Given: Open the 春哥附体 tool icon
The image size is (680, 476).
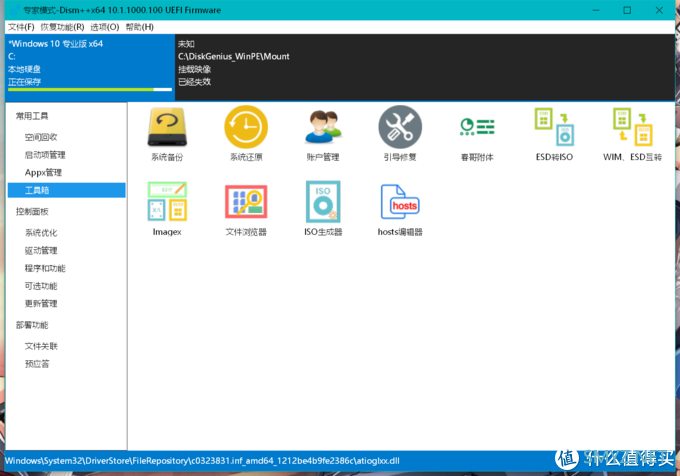Looking at the screenshot, I should (477, 138).
